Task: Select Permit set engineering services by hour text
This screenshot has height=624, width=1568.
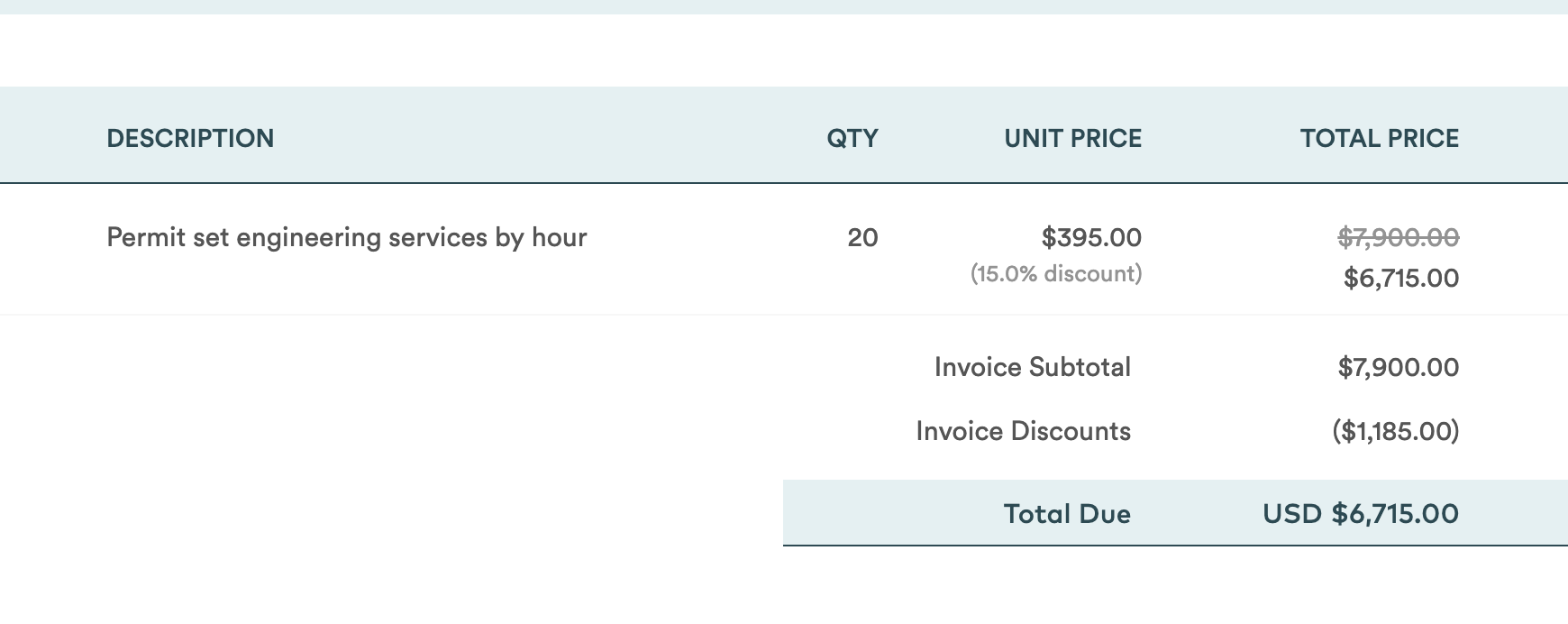Action: pyautogui.click(x=347, y=237)
